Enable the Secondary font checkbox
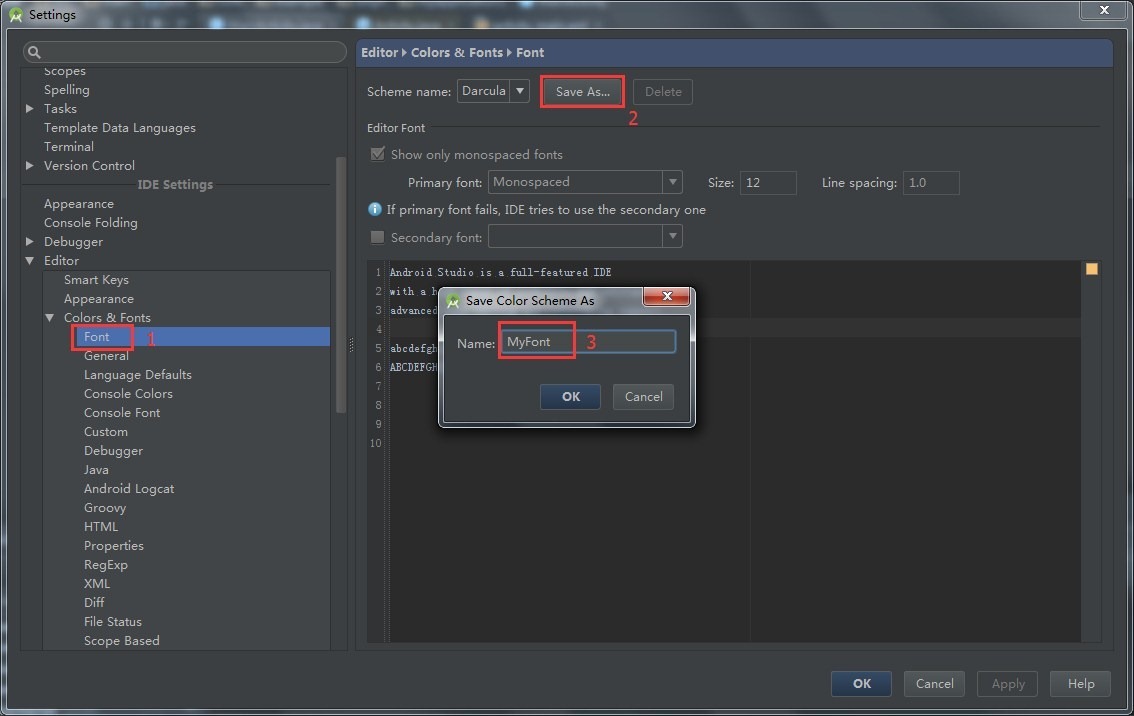Screen dimensions: 1134x716 378,238
